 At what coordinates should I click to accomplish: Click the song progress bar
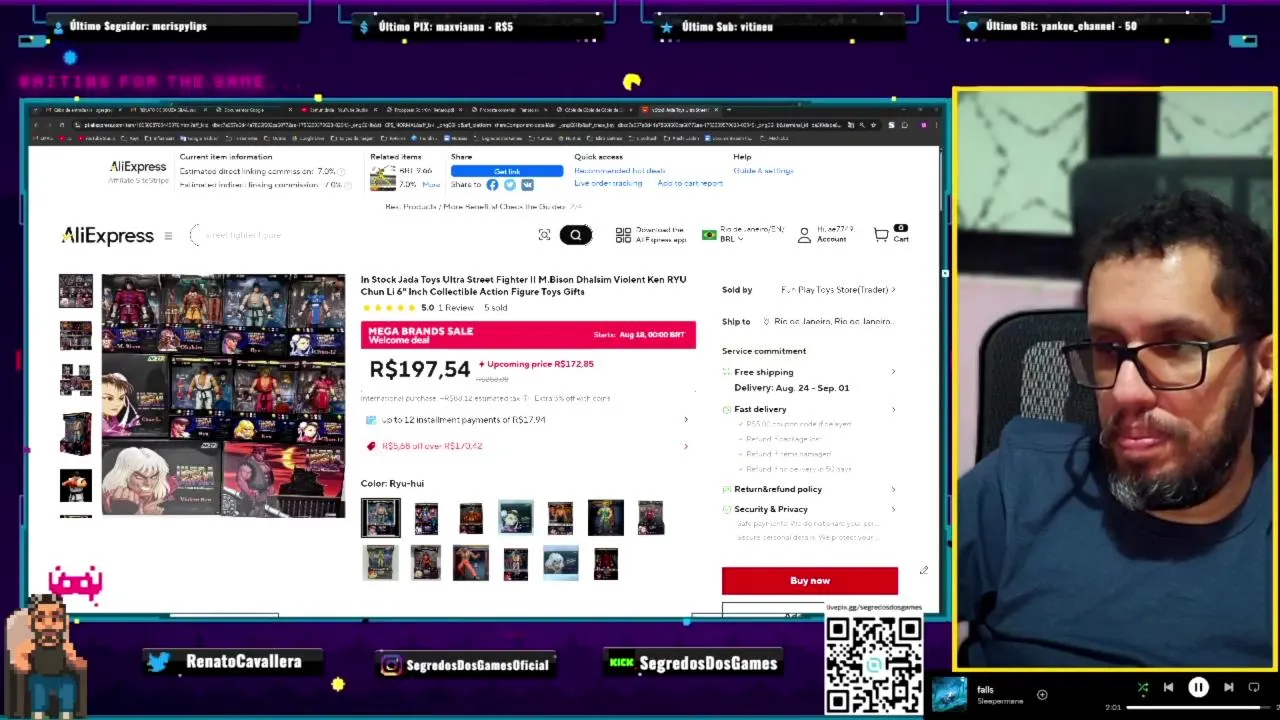1198,707
